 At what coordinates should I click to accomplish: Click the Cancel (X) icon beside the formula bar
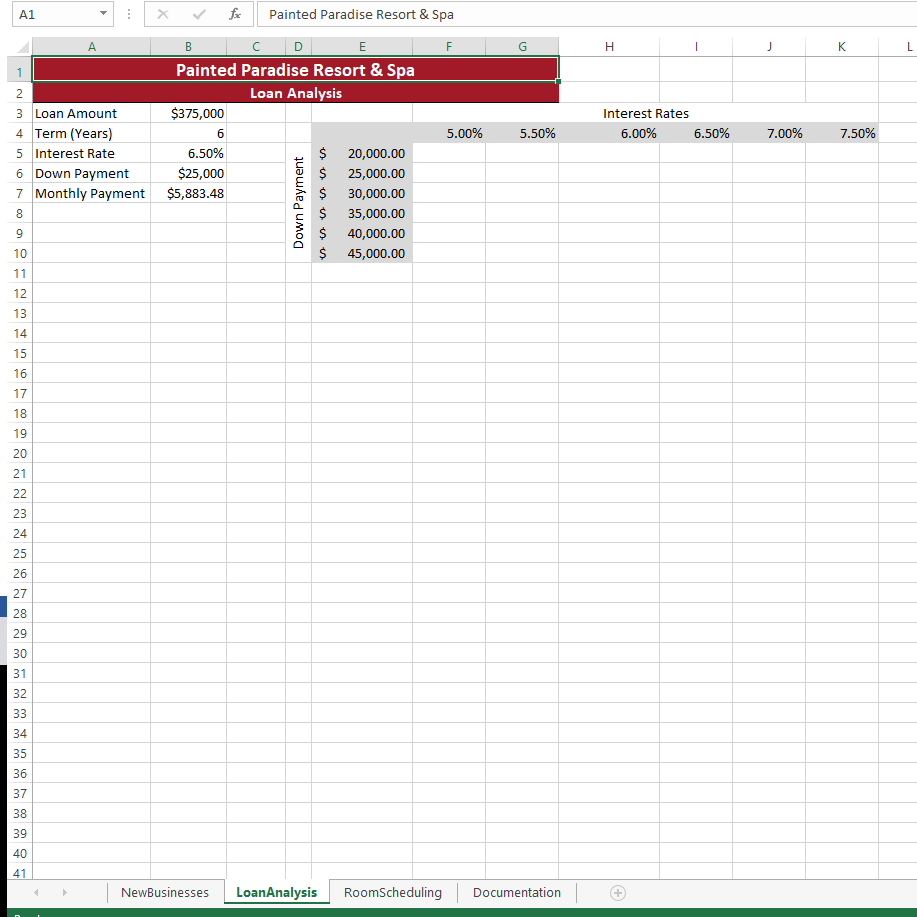click(163, 14)
